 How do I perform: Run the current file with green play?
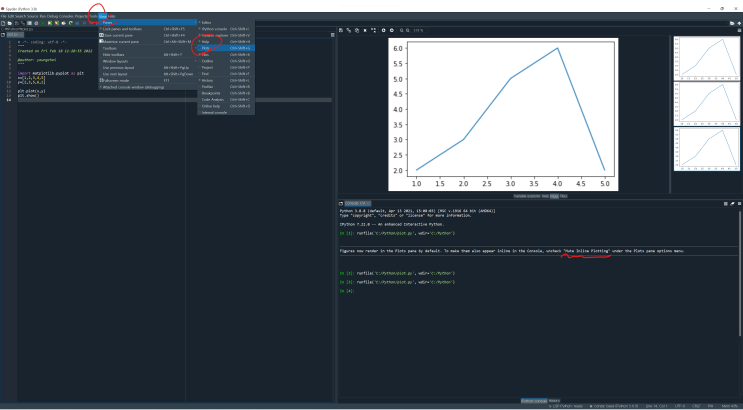(x=43, y=23)
